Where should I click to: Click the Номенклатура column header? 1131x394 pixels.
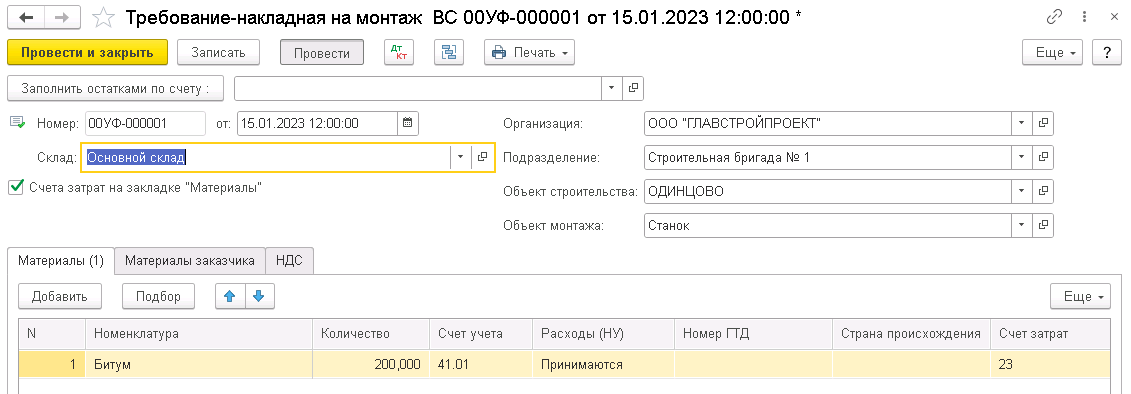[199, 333]
